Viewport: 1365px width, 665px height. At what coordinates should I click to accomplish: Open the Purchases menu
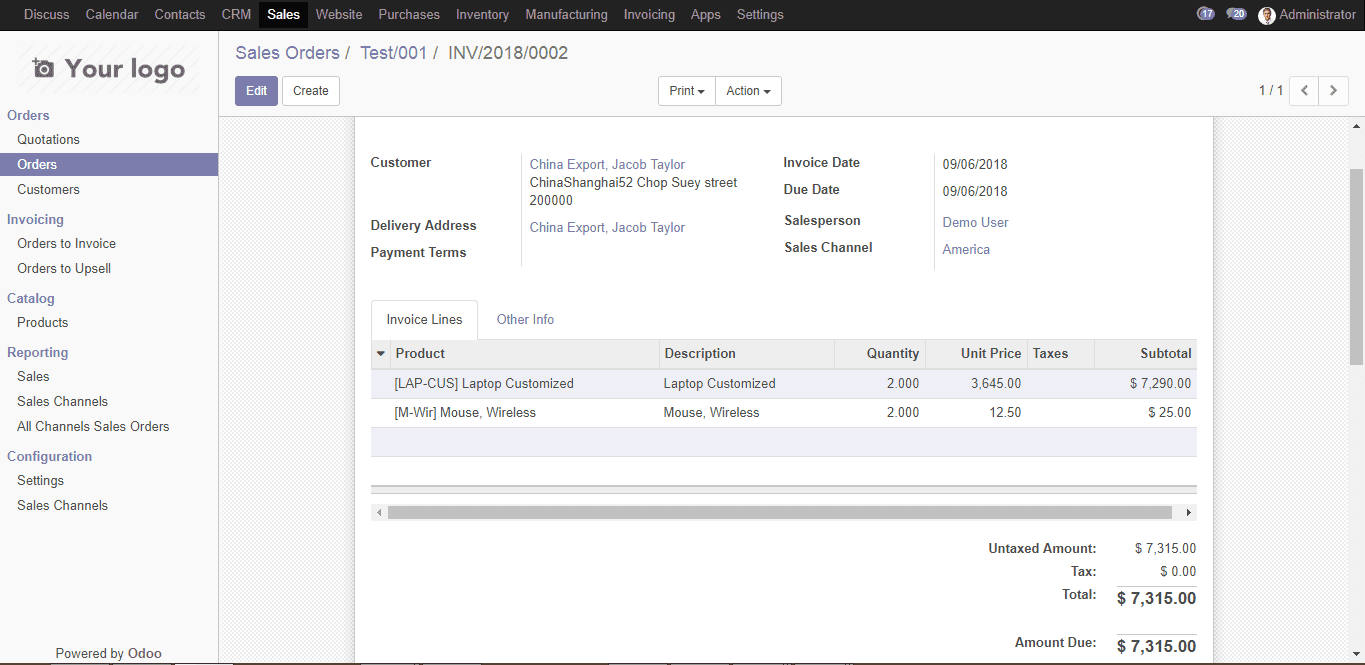click(409, 15)
